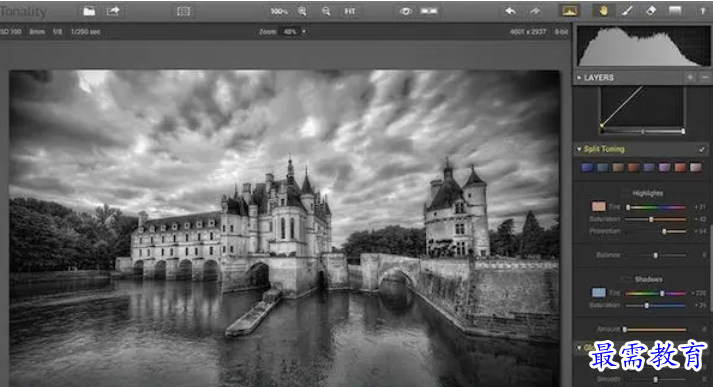Adjust the midpoint handle under the curve
The image size is (713, 387).
click(643, 131)
